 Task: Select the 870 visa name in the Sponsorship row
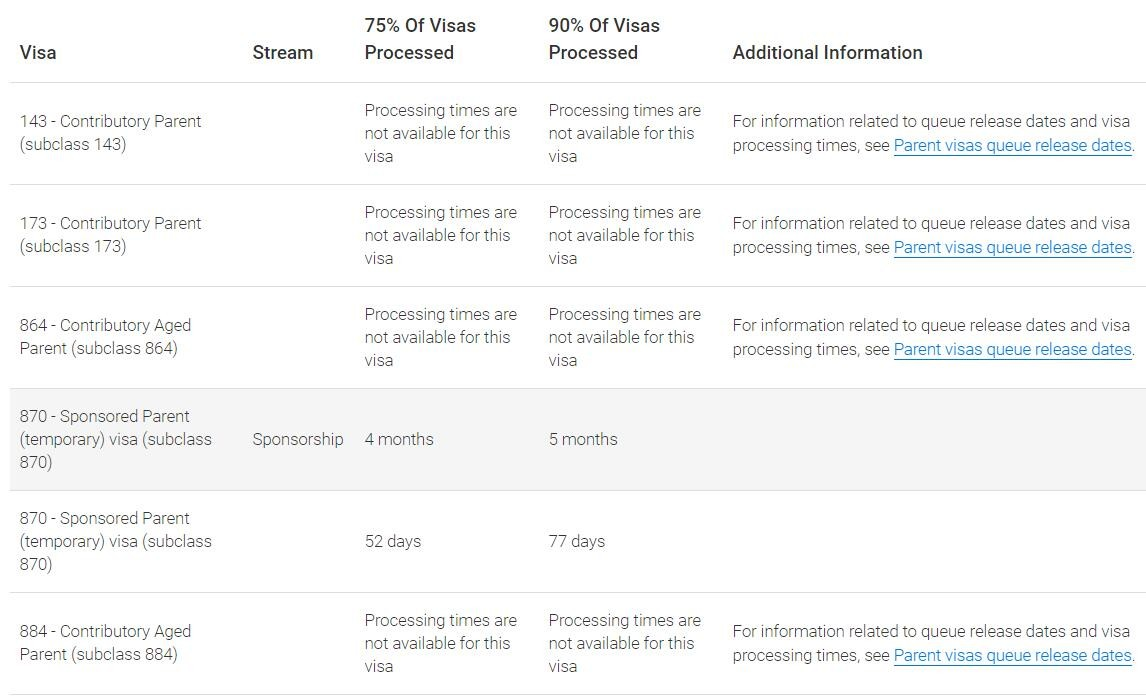115,440
